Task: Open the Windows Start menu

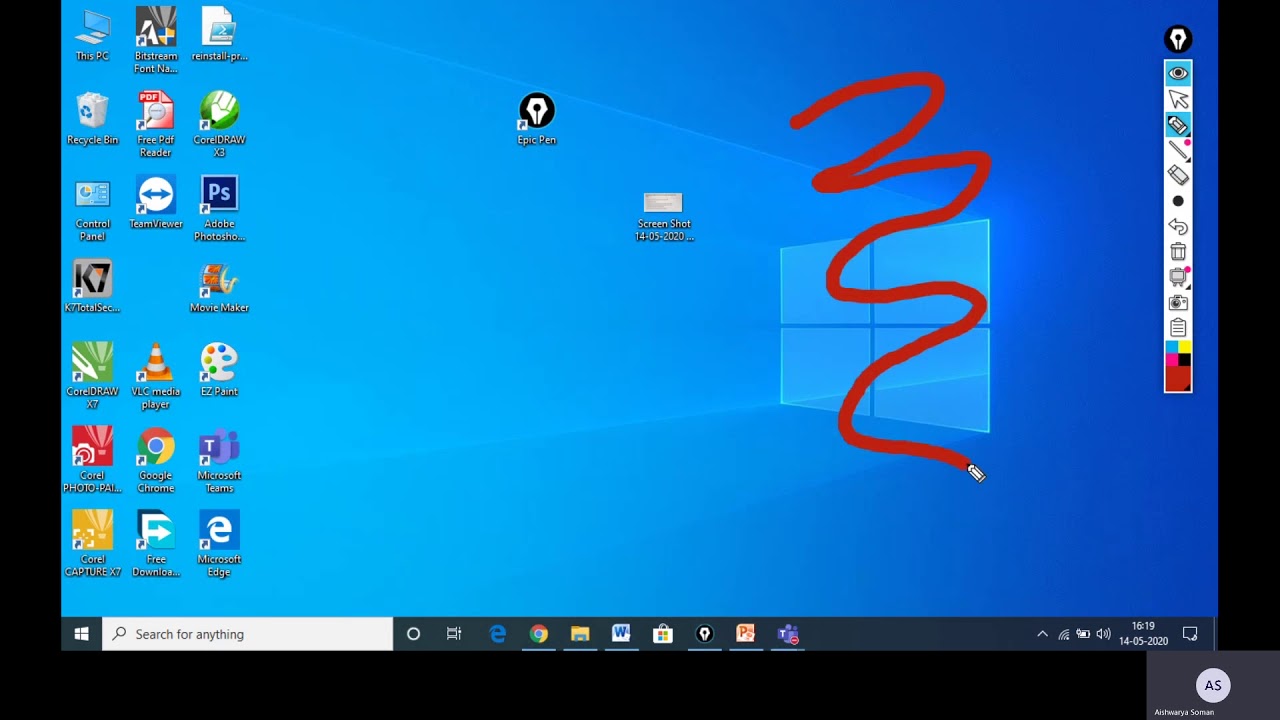Action: (82, 634)
